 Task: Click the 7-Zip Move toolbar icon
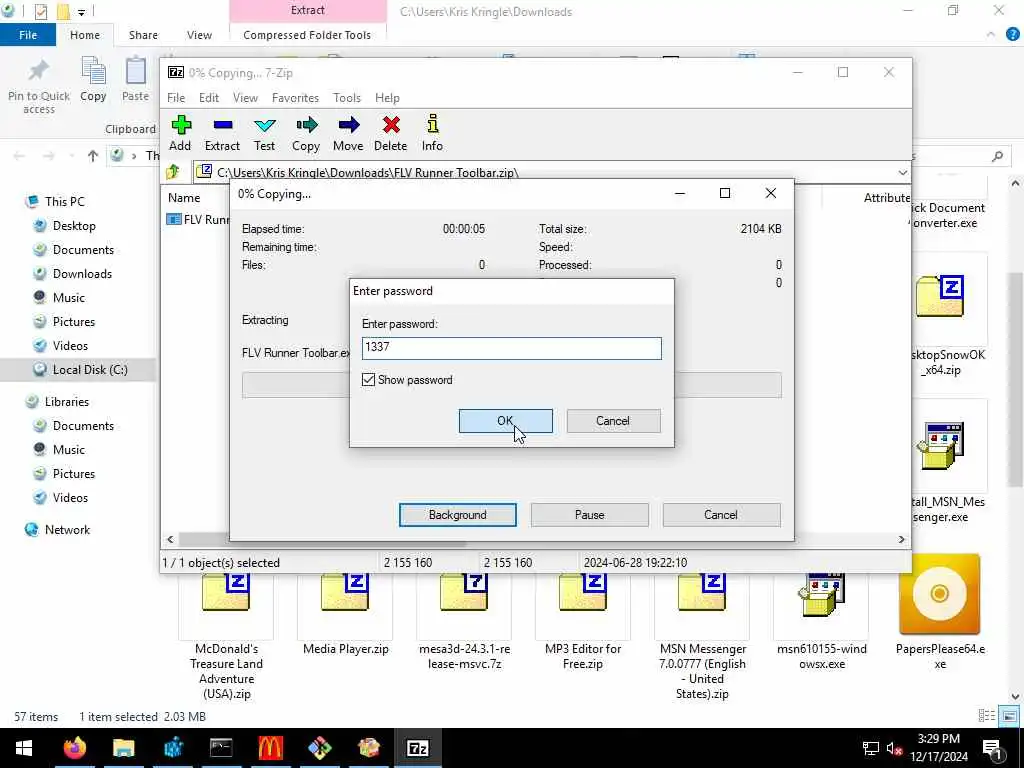pyautogui.click(x=349, y=125)
